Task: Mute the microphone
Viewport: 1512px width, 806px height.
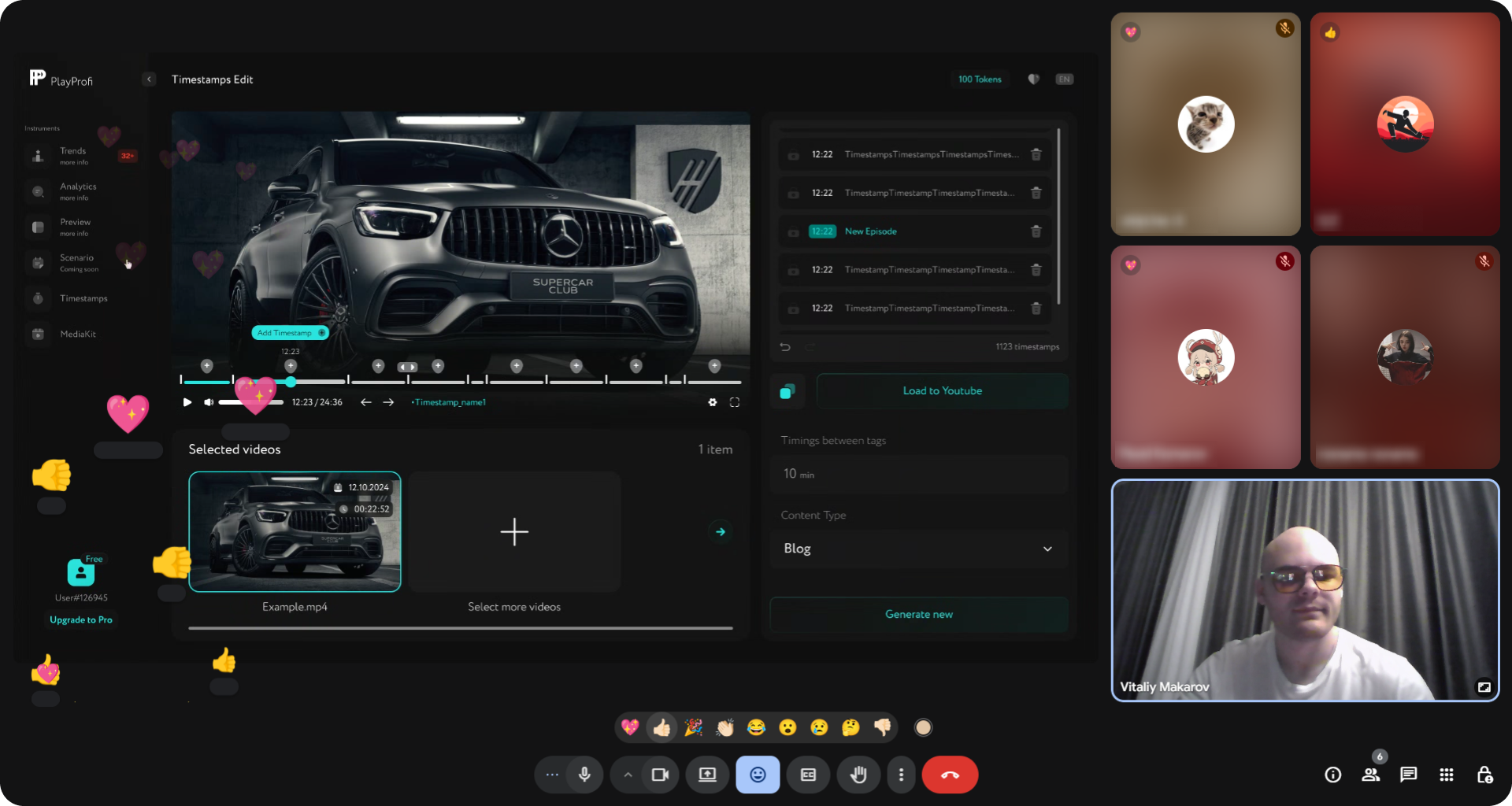Action: click(584, 775)
